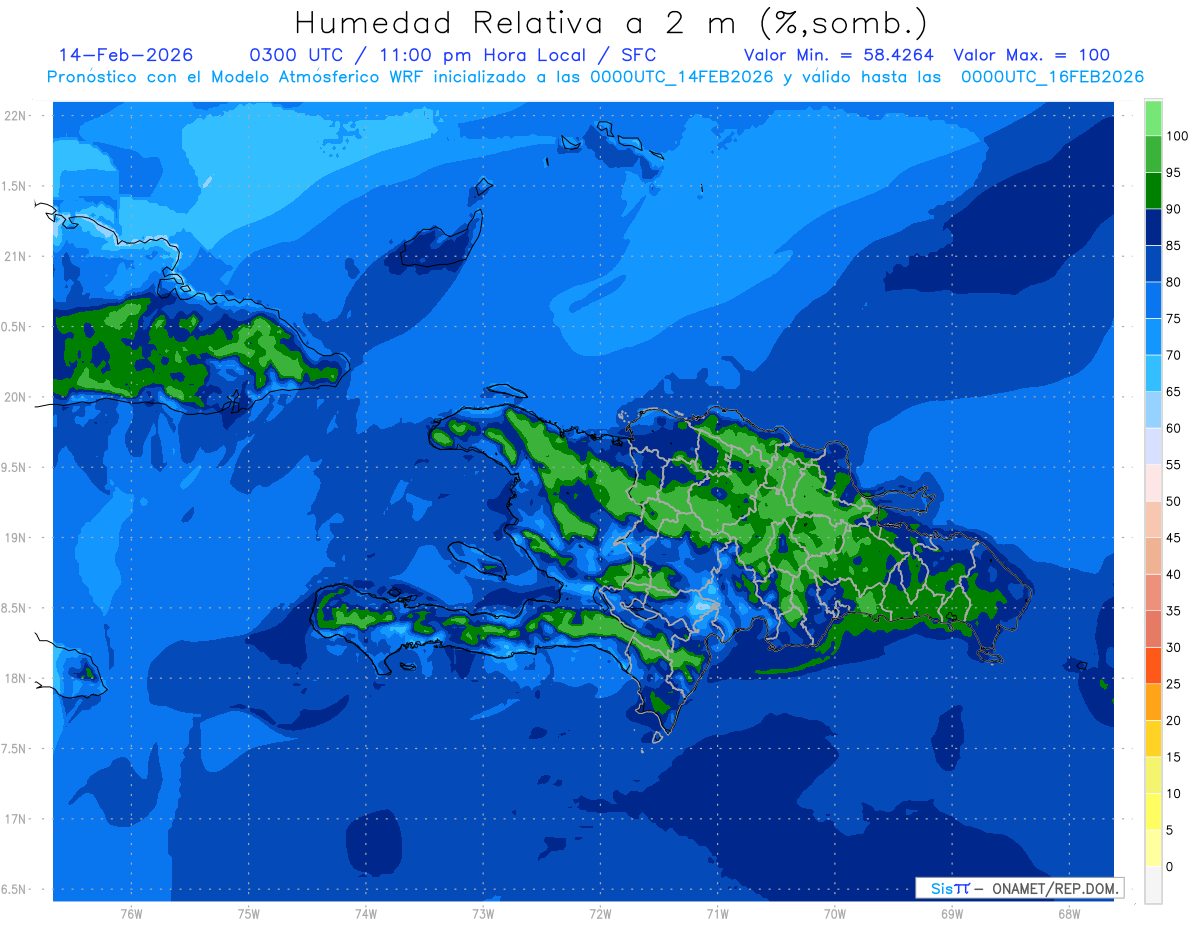1200x927 pixels.
Task: Choose the pale blue swatch between 60 and 65
Action: [1153, 410]
